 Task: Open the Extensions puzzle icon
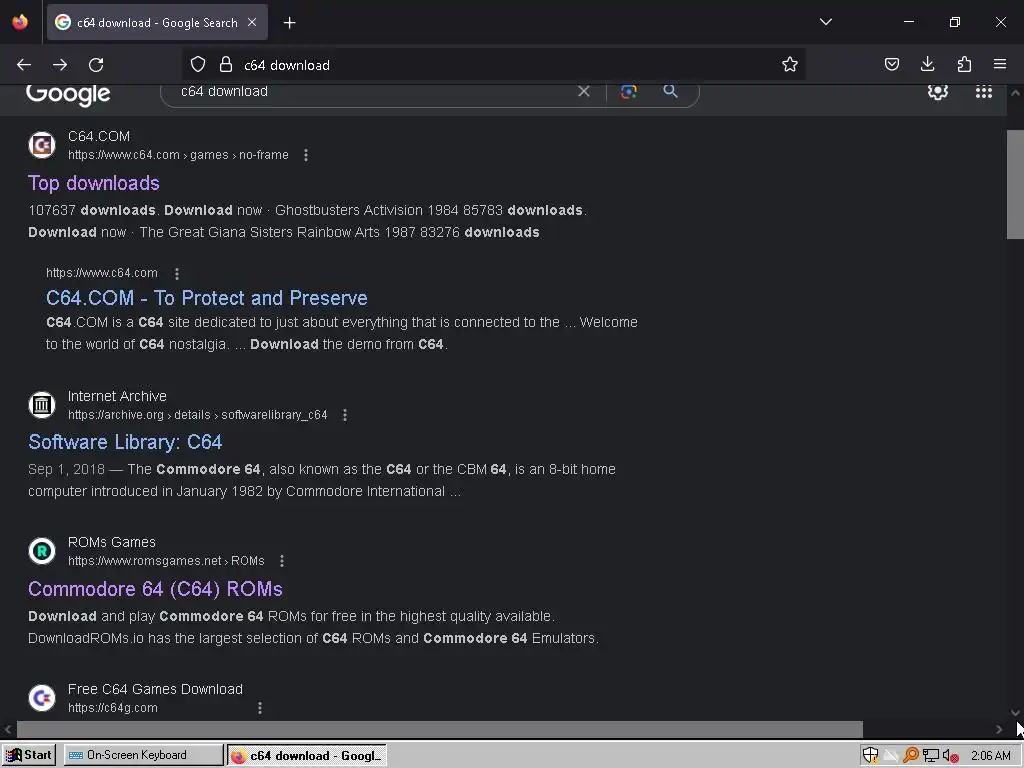point(964,64)
